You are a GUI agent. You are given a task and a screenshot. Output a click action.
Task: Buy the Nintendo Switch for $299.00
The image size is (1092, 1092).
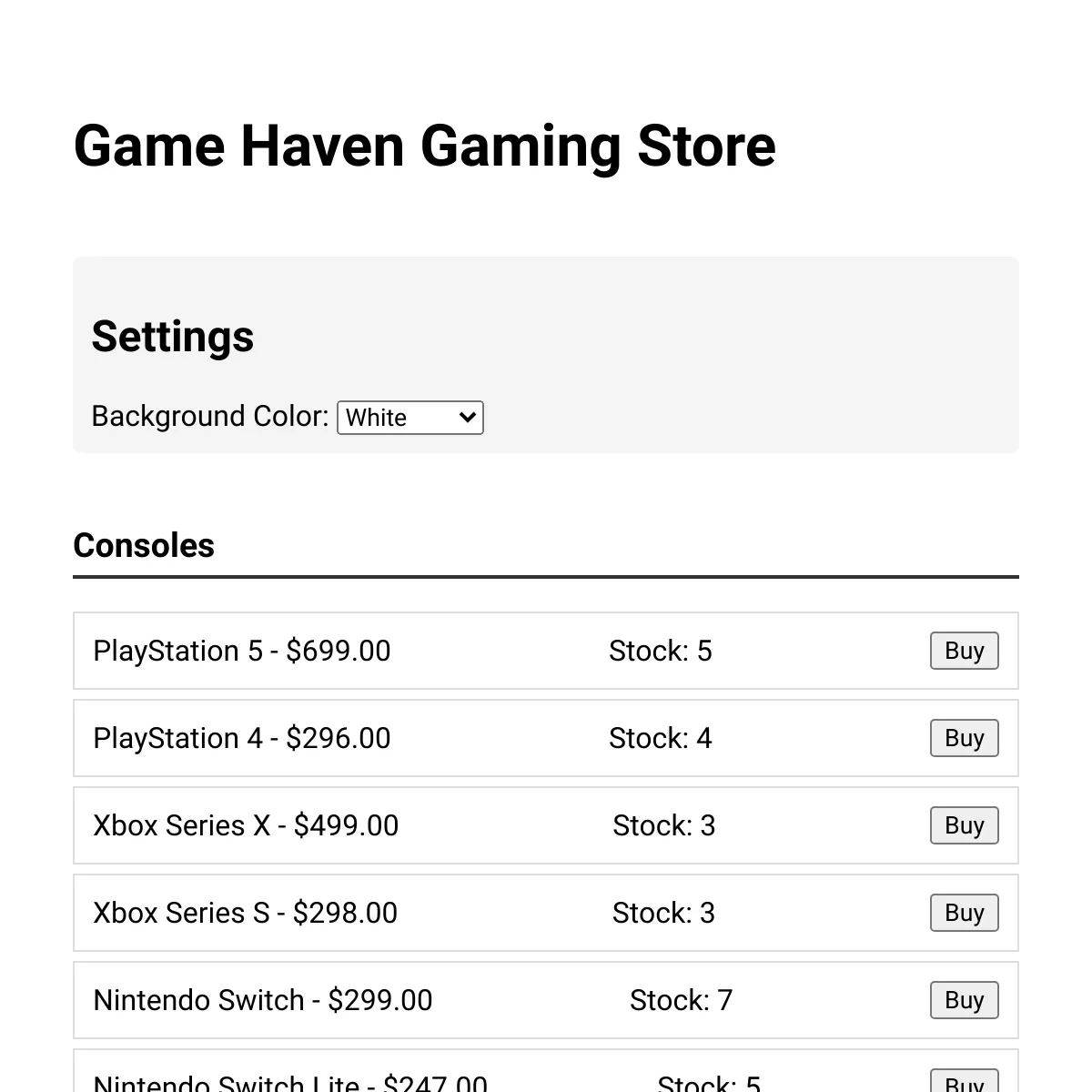964,1000
